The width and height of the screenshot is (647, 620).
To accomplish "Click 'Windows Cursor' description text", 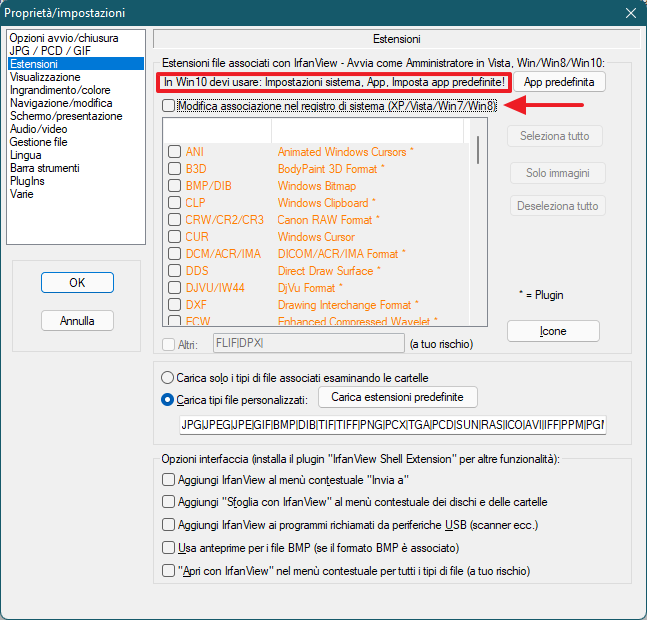I will [x=316, y=237].
